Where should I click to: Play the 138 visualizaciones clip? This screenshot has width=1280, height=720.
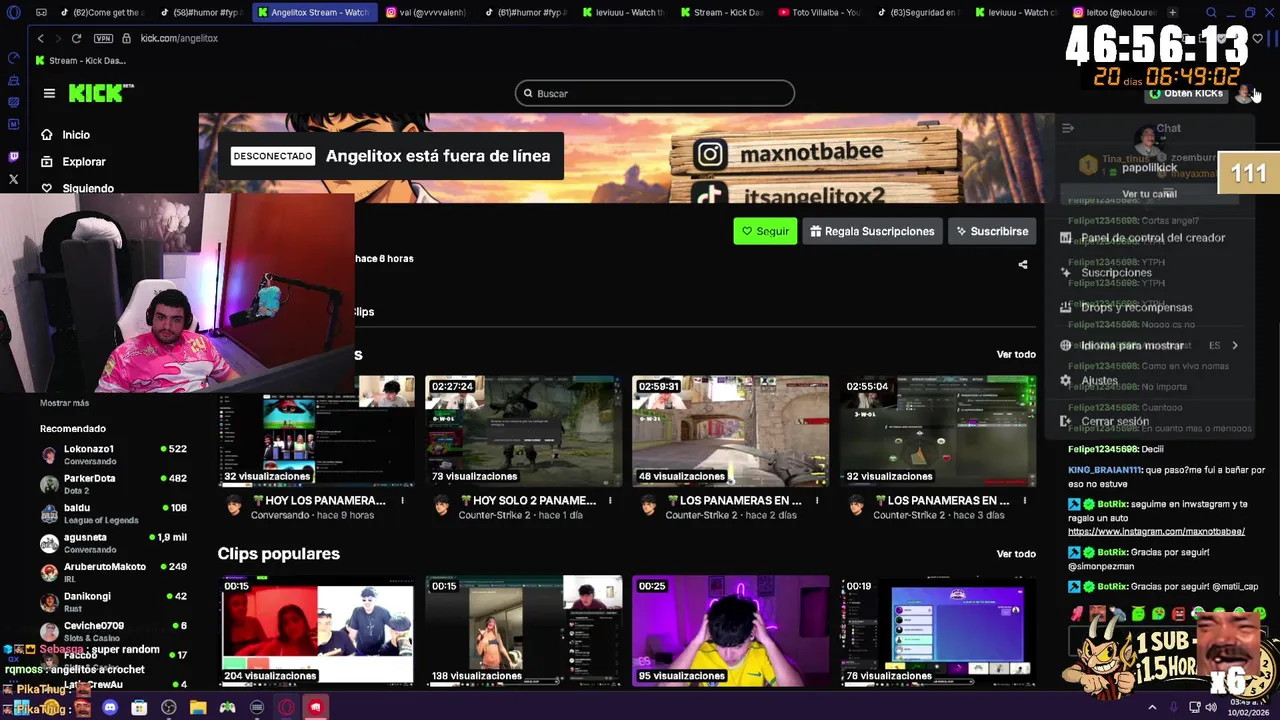coord(523,631)
